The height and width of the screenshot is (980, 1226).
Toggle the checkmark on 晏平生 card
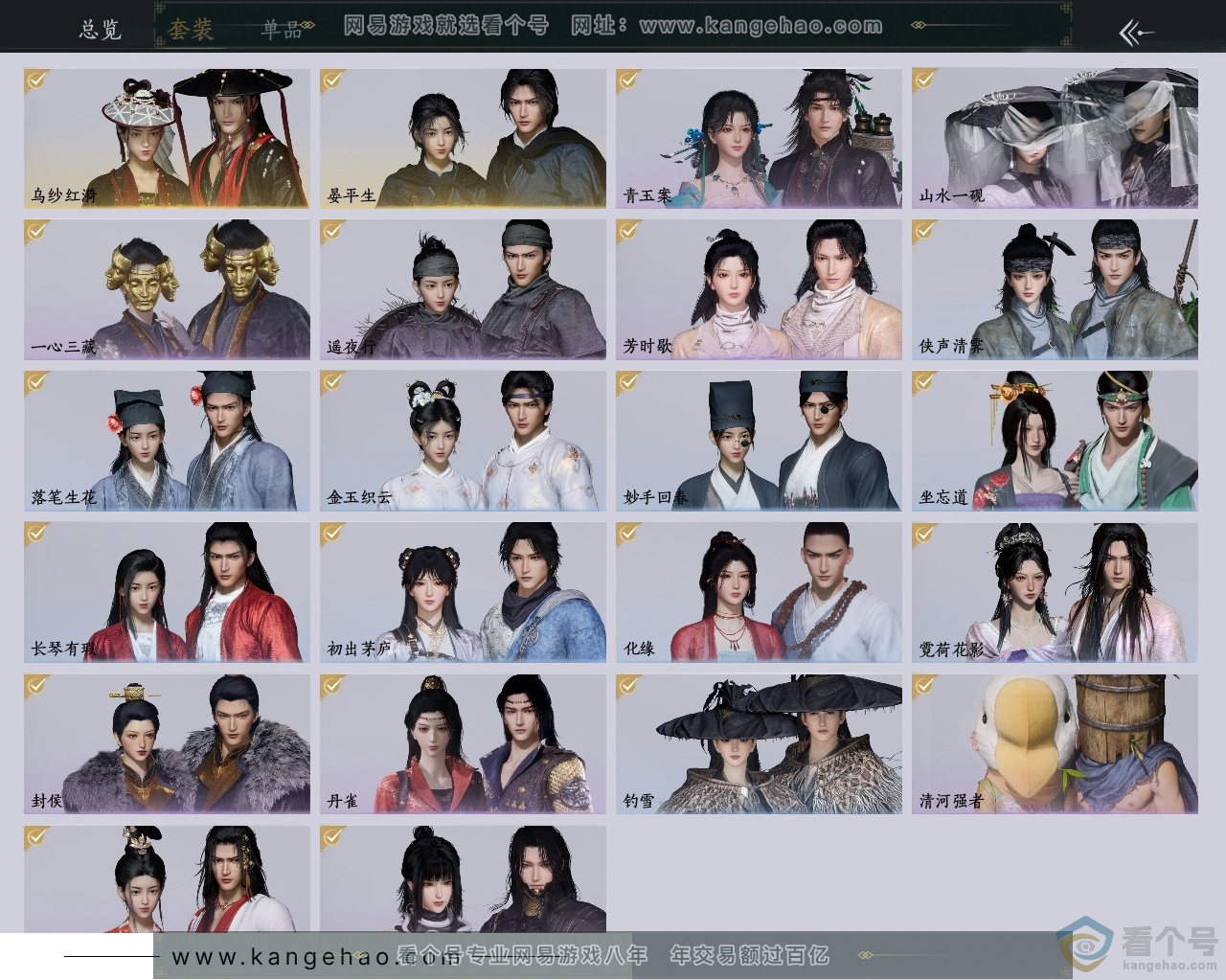point(333,80)
